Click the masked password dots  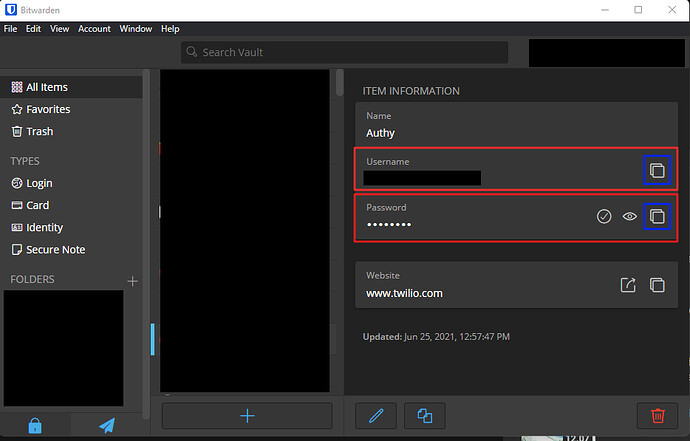389,224
